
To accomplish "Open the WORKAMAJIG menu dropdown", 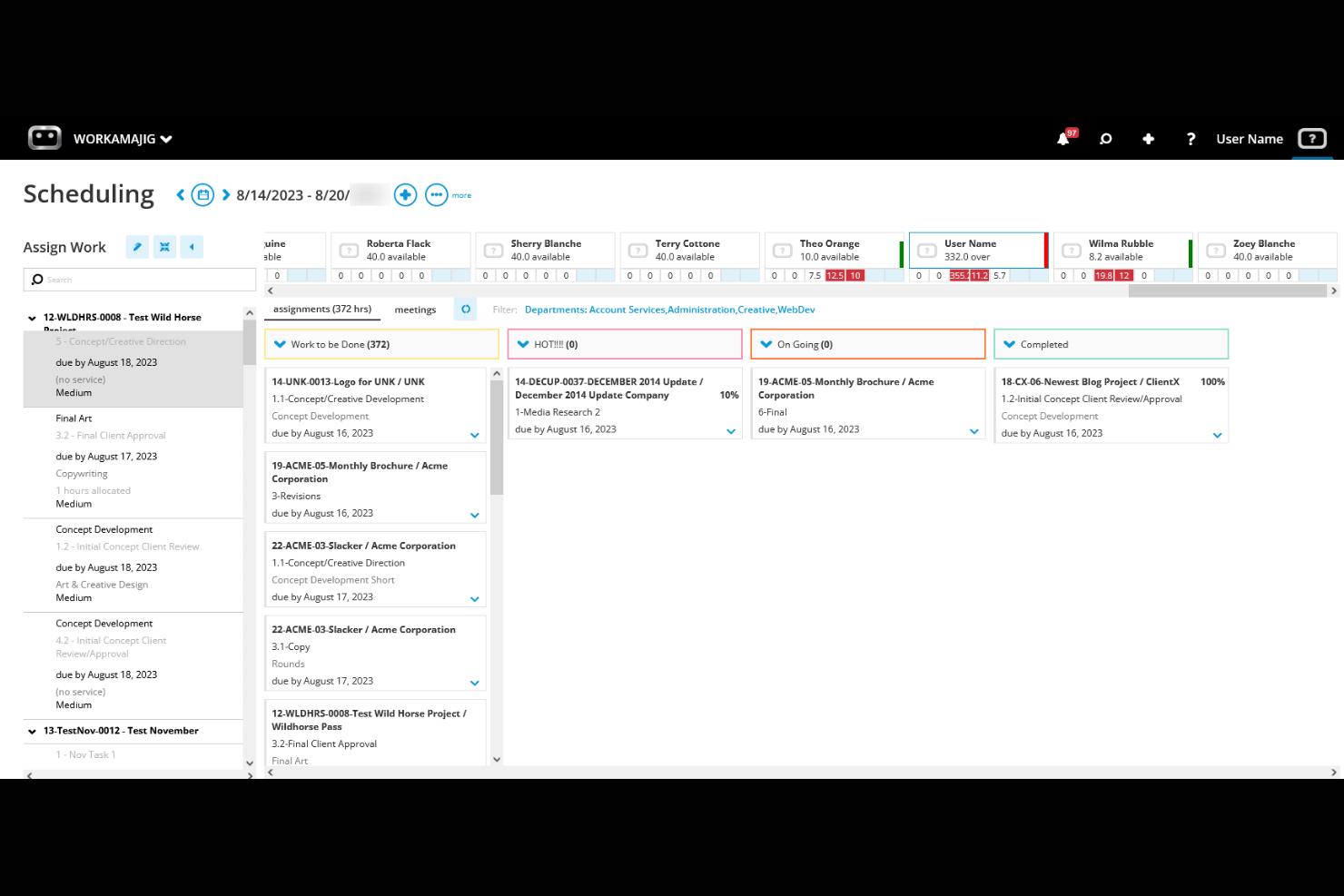I will (123, 139).
